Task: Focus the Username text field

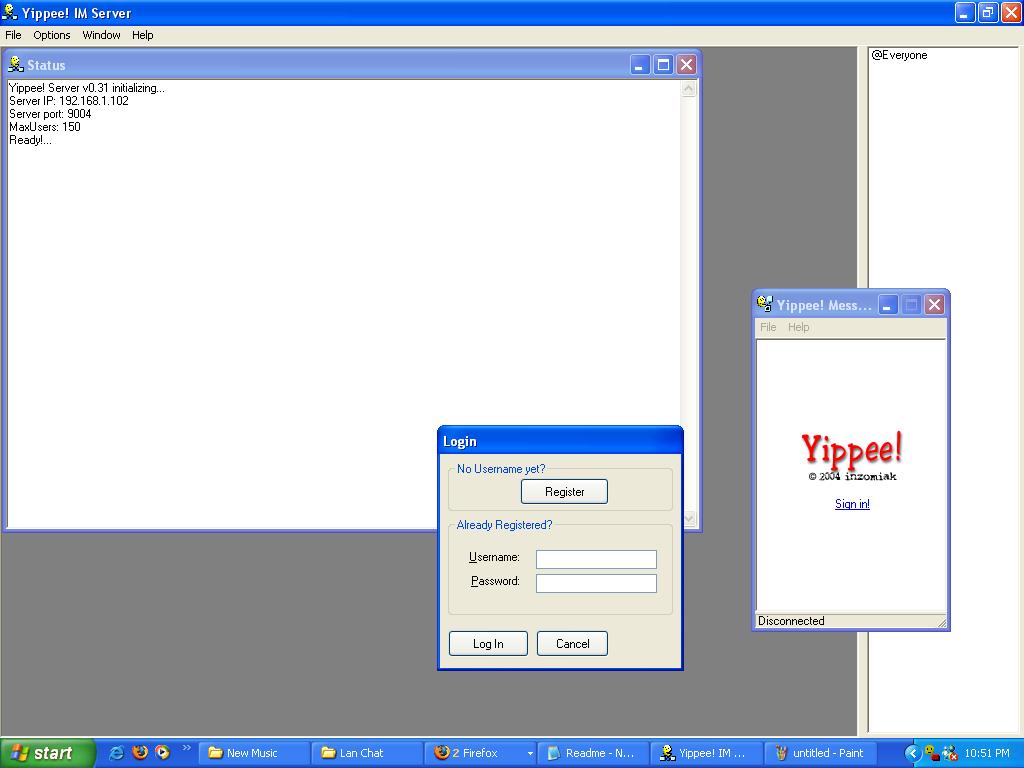Action: pyautogui.click(x=596, y=559)
